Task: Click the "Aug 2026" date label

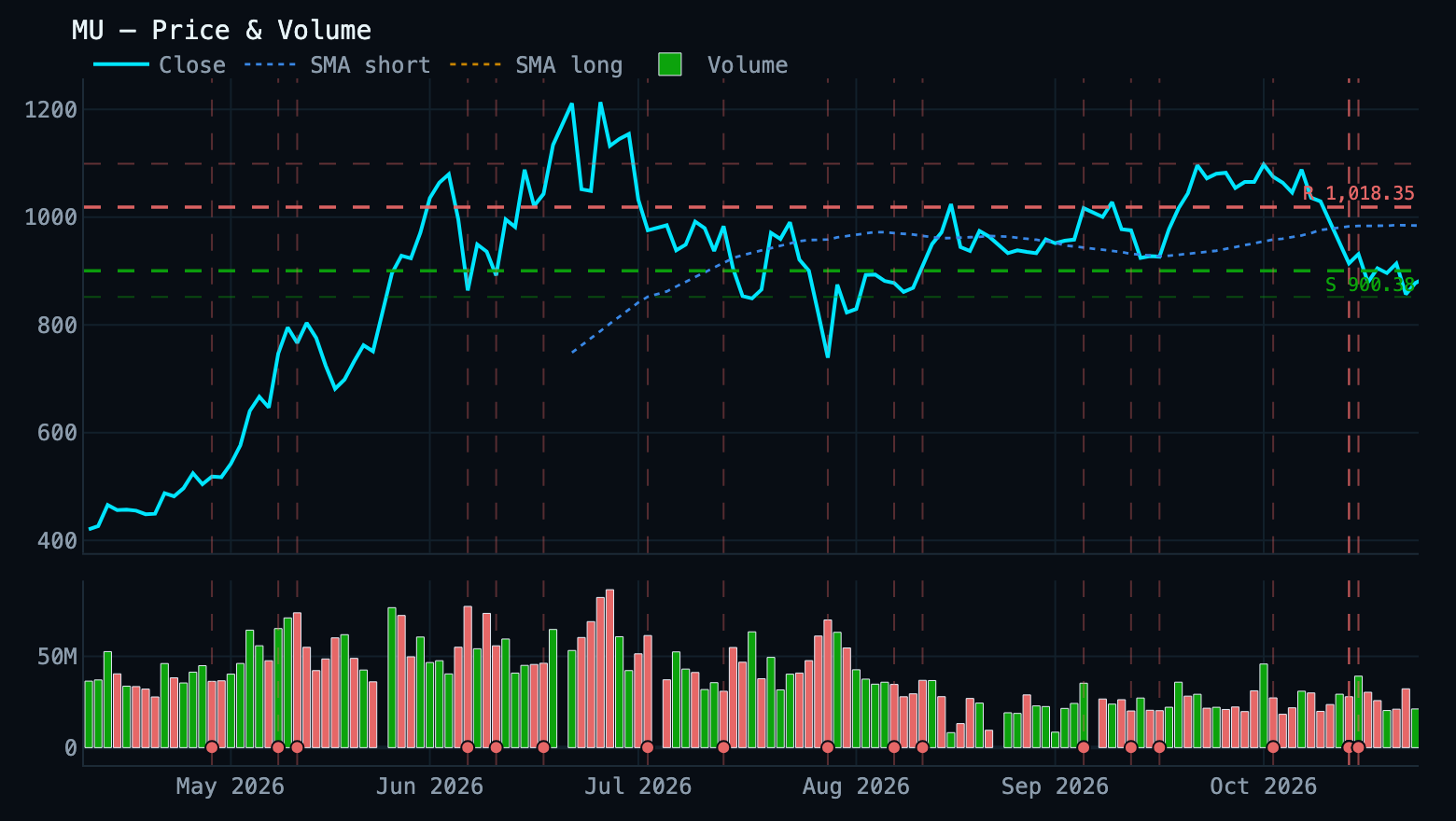Action: pyautogui.click(x=856, y=786)
